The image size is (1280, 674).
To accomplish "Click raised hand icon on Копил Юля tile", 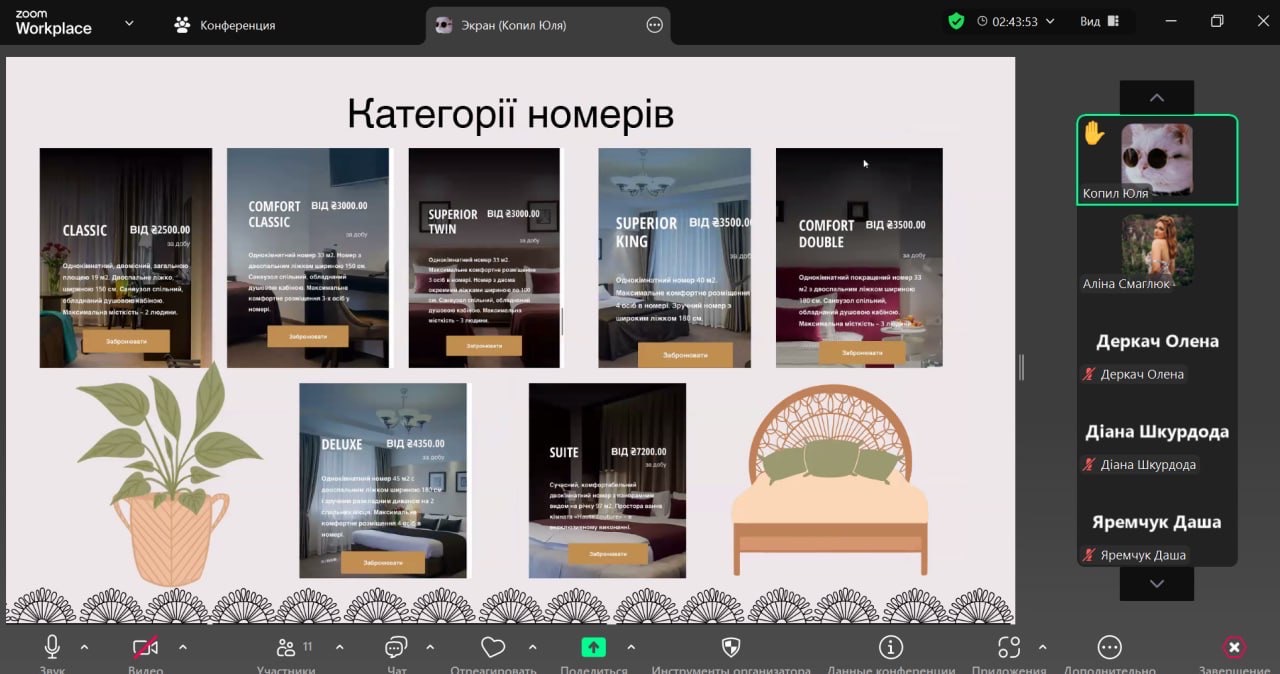I will tap(1094, 133).
